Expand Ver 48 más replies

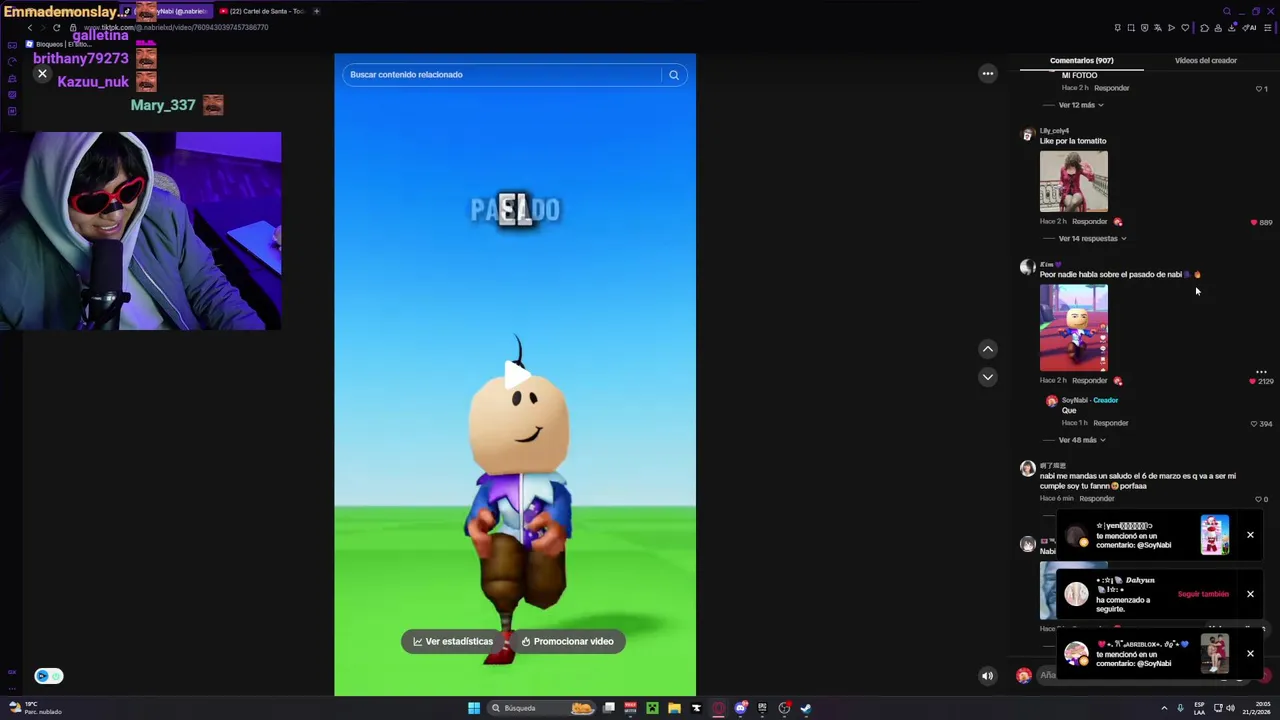tap(1081, 440)
